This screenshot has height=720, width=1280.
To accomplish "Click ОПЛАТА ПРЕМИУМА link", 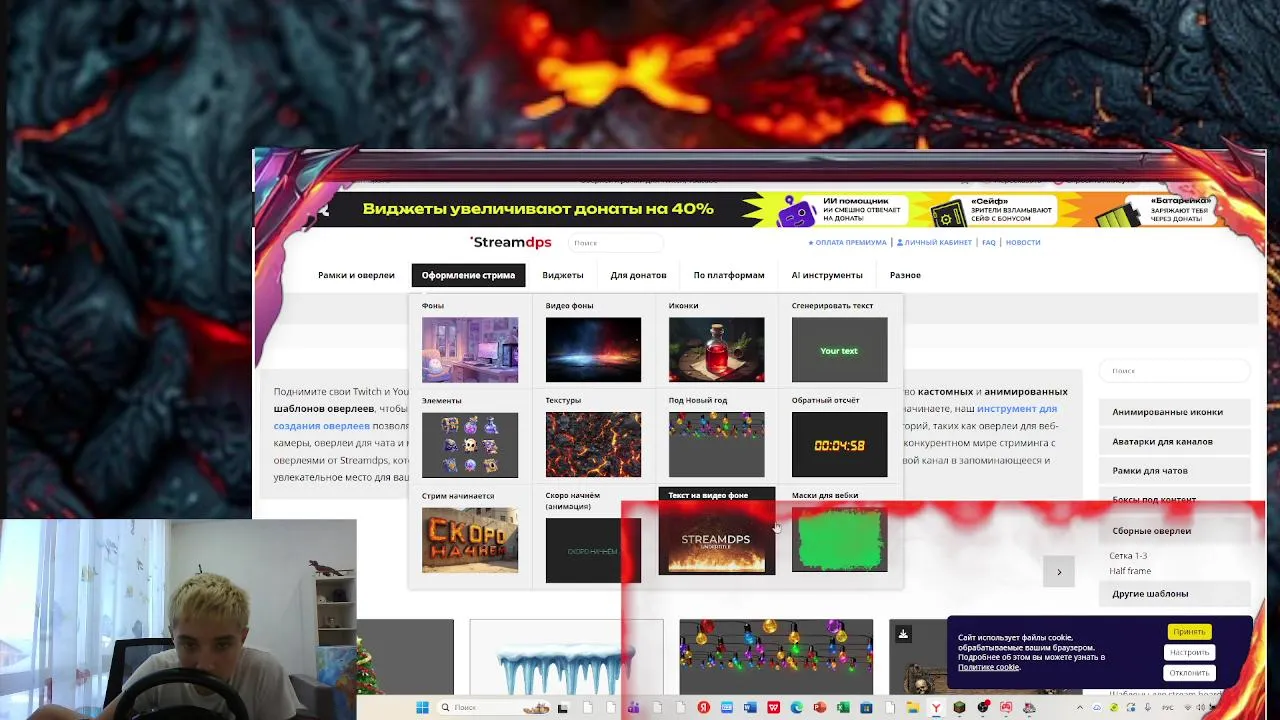I will [847, 242].
